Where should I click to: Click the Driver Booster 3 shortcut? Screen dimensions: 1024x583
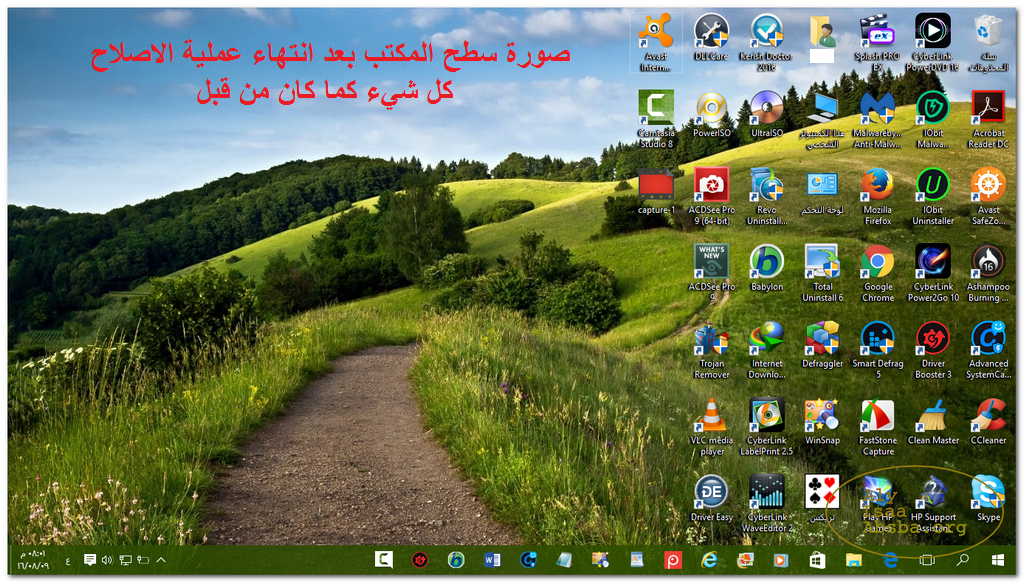click(933, 339)
